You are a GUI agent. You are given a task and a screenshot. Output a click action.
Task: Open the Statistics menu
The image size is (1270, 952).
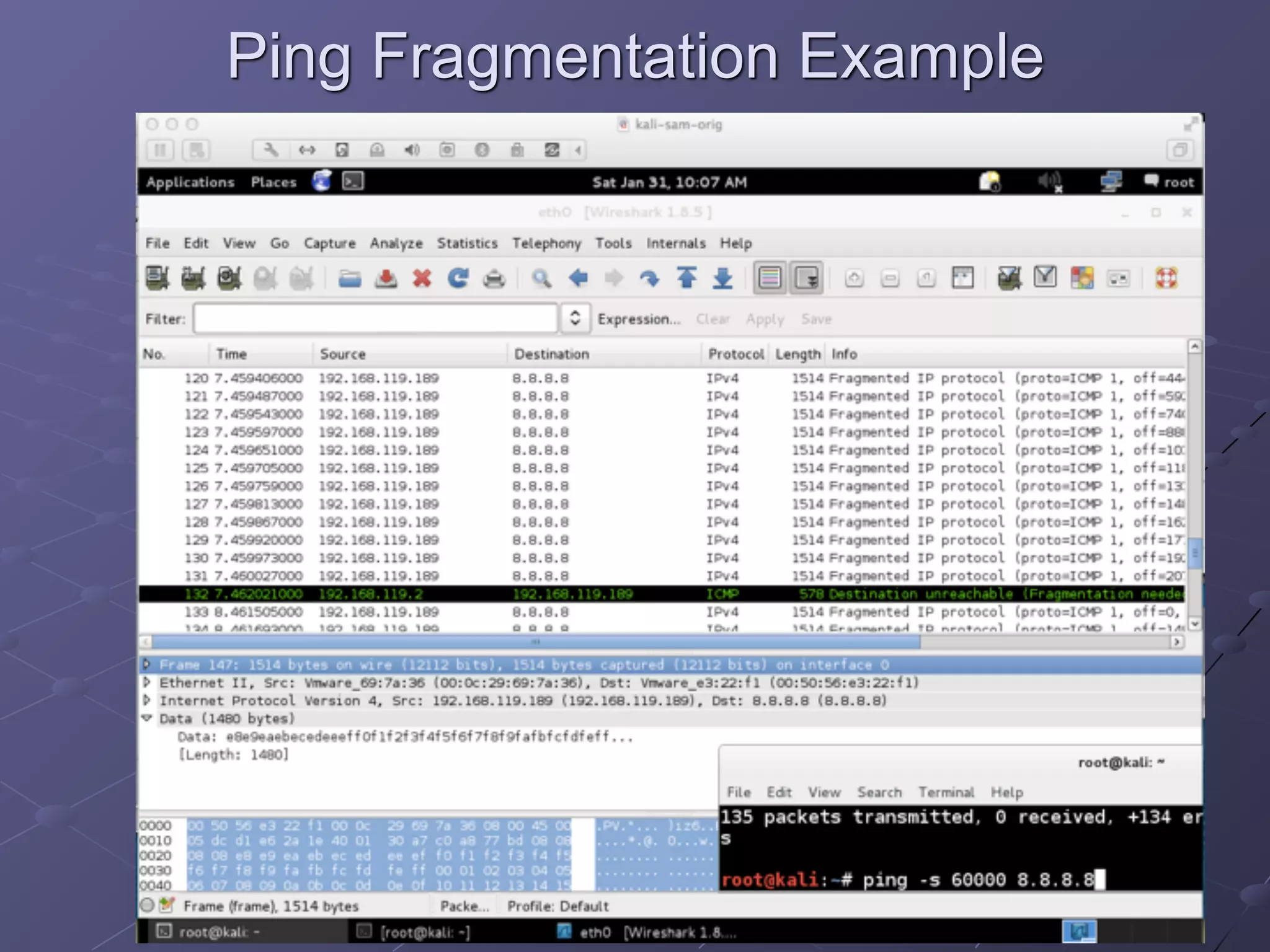coord(467,243)
